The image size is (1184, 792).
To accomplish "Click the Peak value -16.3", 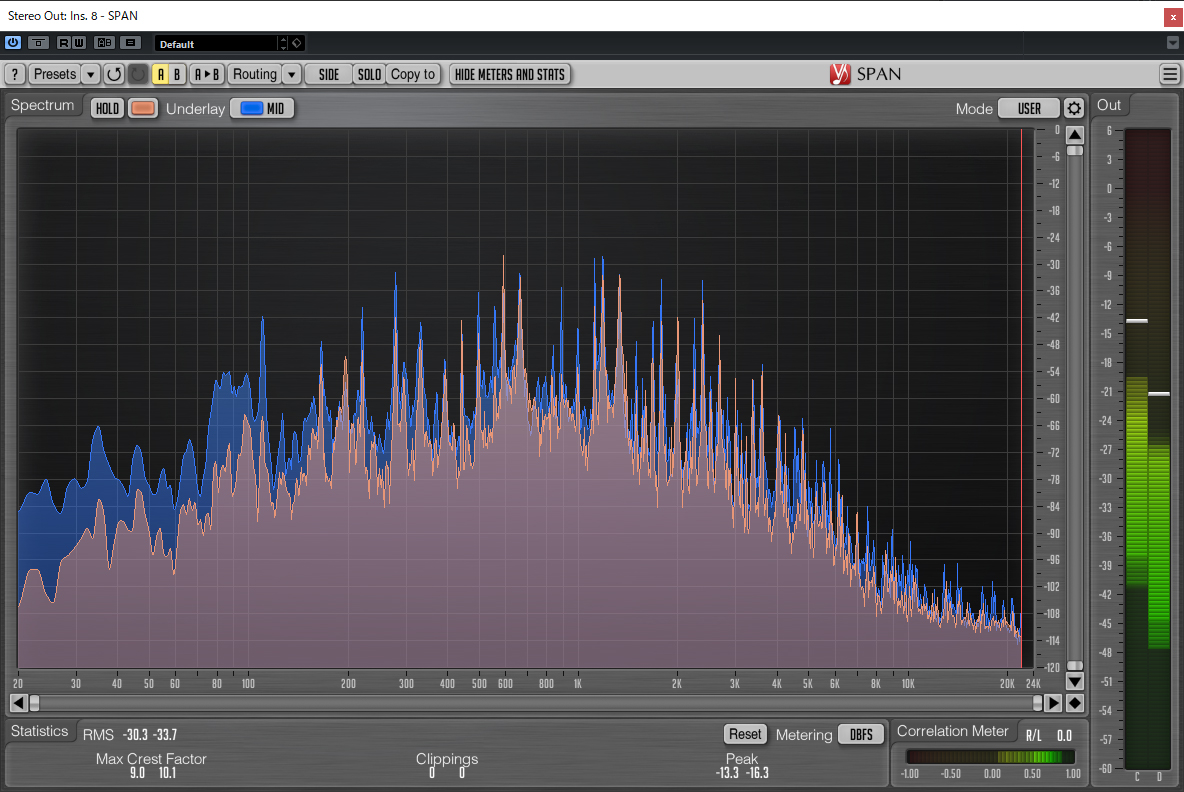I will (757, 773).
